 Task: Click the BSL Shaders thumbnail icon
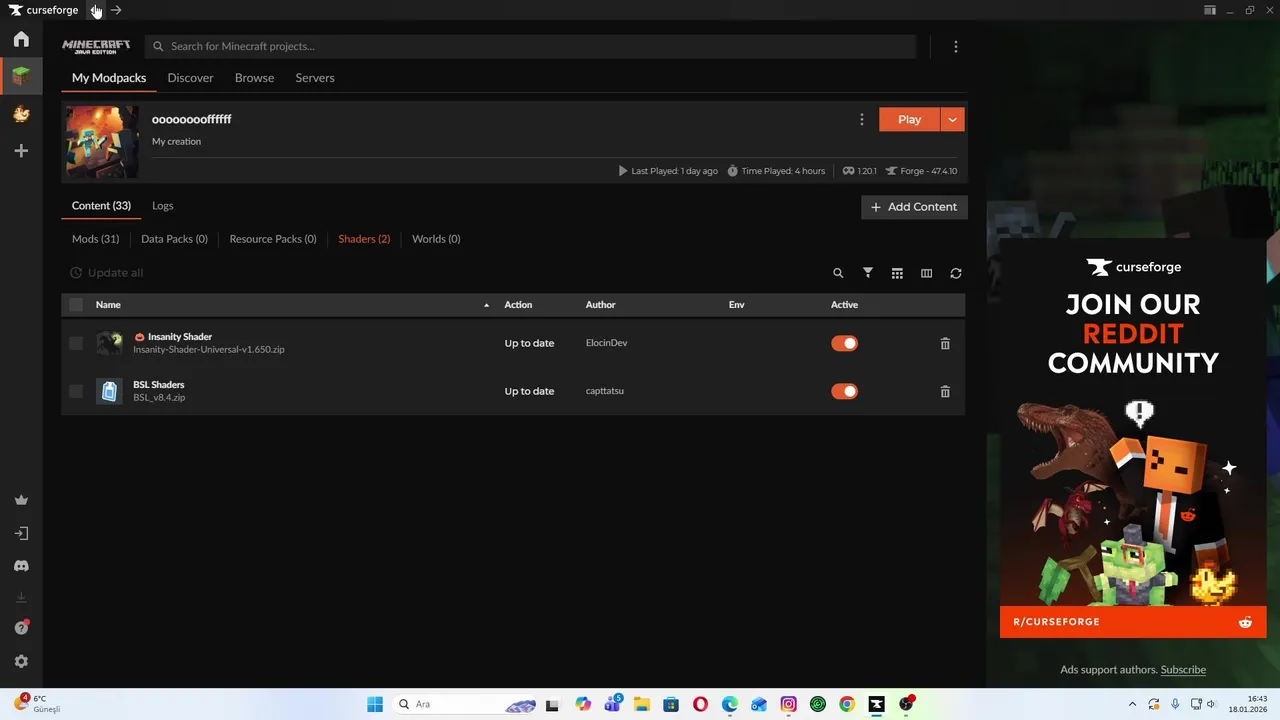109,391
